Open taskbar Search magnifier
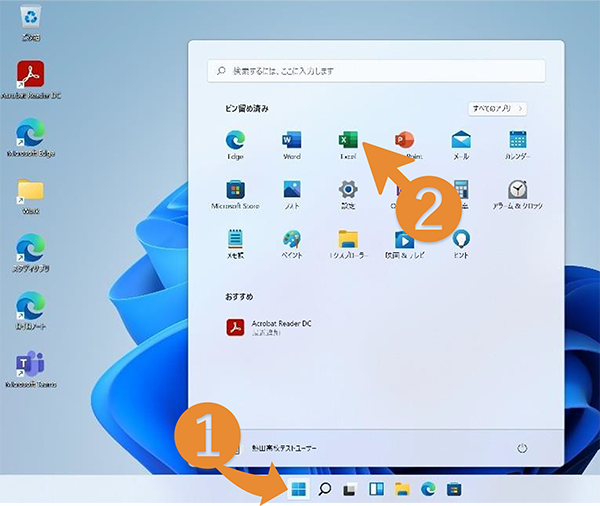600x506 pixels. point(324,489)
